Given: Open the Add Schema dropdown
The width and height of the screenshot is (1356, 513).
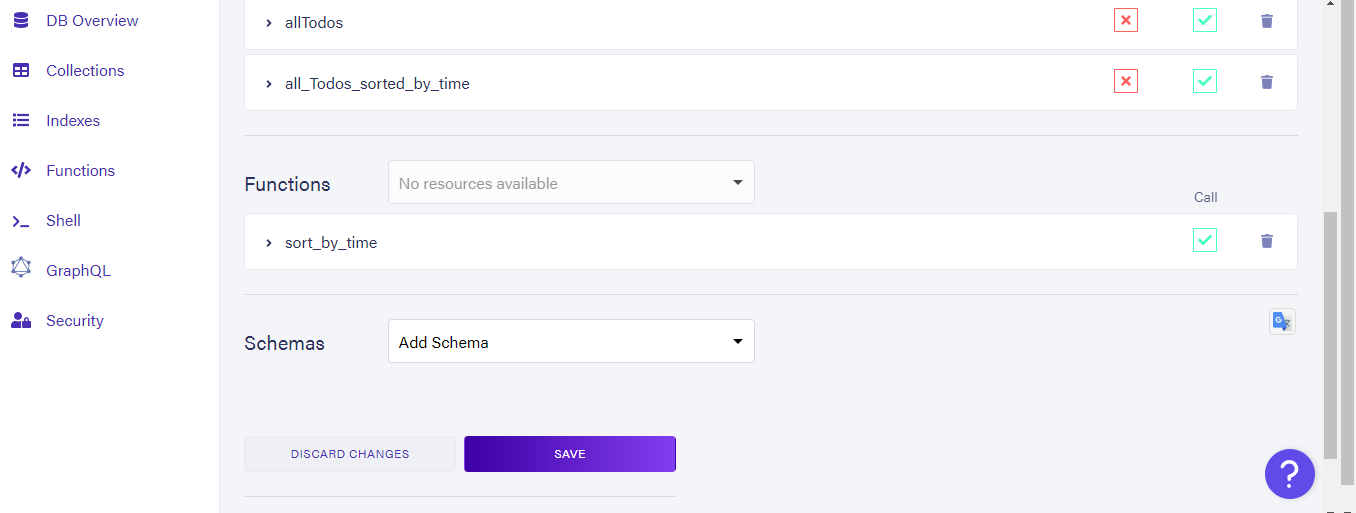Looking at the screenshot, I should tap(571, 342).
